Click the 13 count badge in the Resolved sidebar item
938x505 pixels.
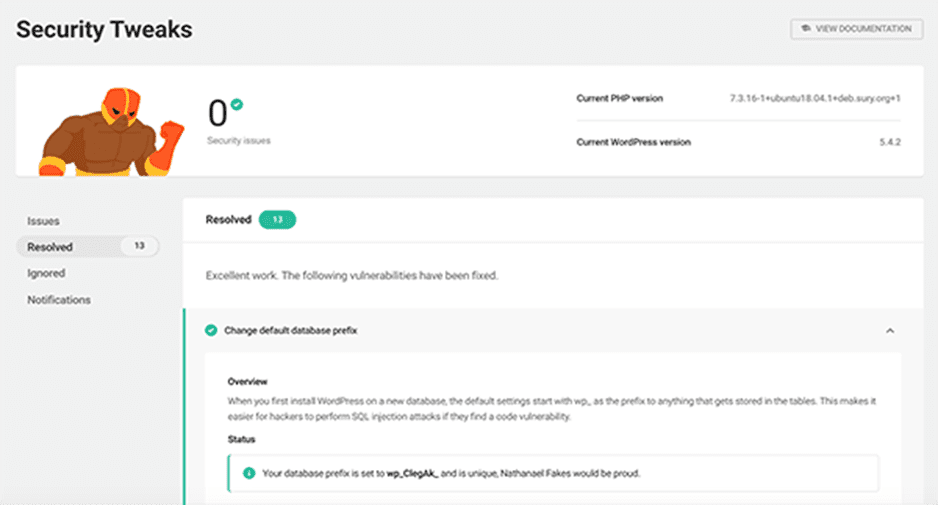tap(139, 246)
